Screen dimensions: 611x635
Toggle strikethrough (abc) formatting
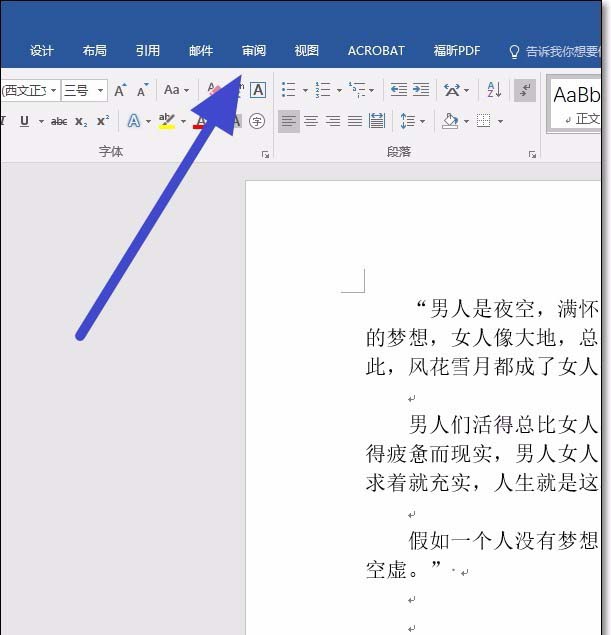[59, 121]
